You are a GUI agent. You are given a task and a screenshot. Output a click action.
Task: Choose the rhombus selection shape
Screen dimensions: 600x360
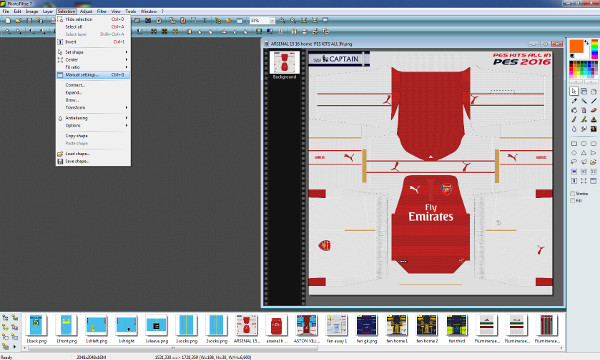[x=574, y=153]
